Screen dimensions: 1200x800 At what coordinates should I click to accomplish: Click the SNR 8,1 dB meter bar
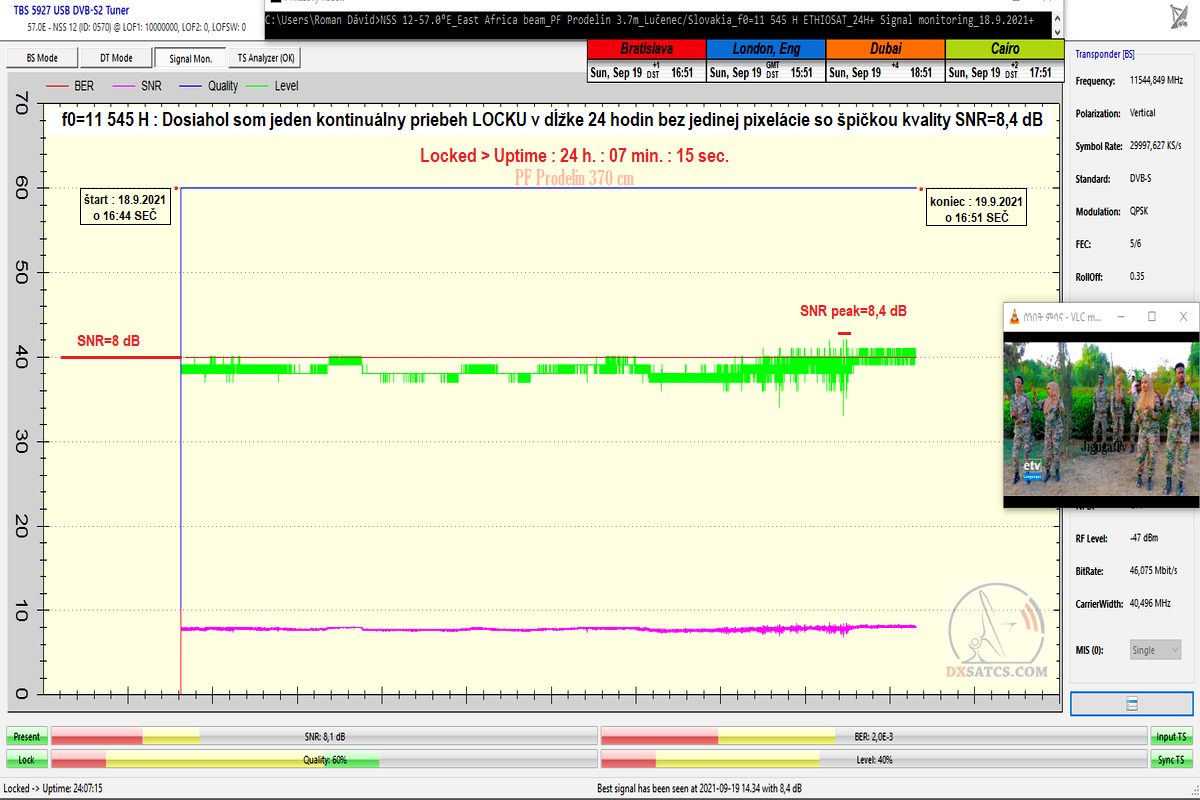click(324, 737)
